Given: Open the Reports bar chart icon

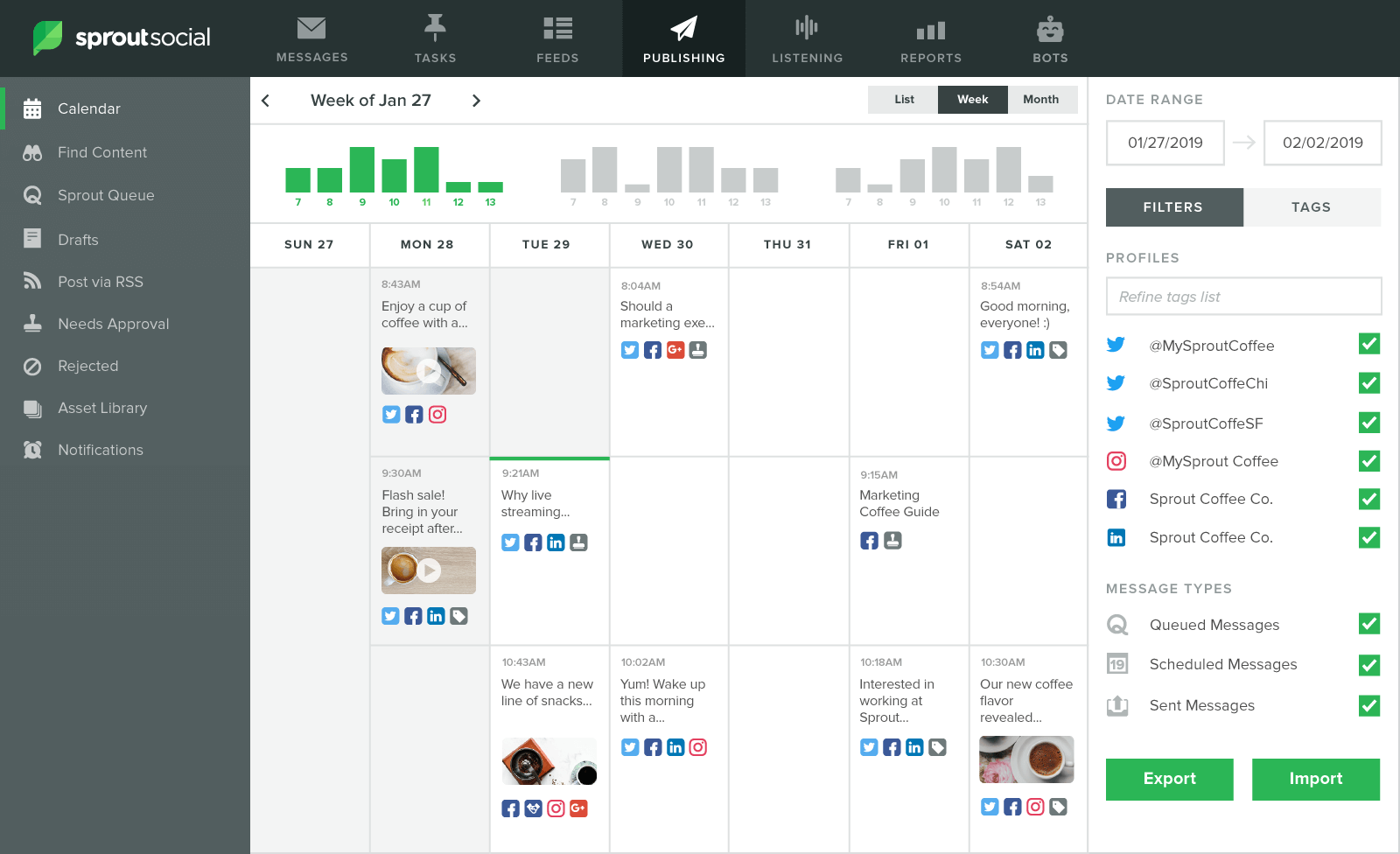Looking at the screenshot, I should click(931, 31).
